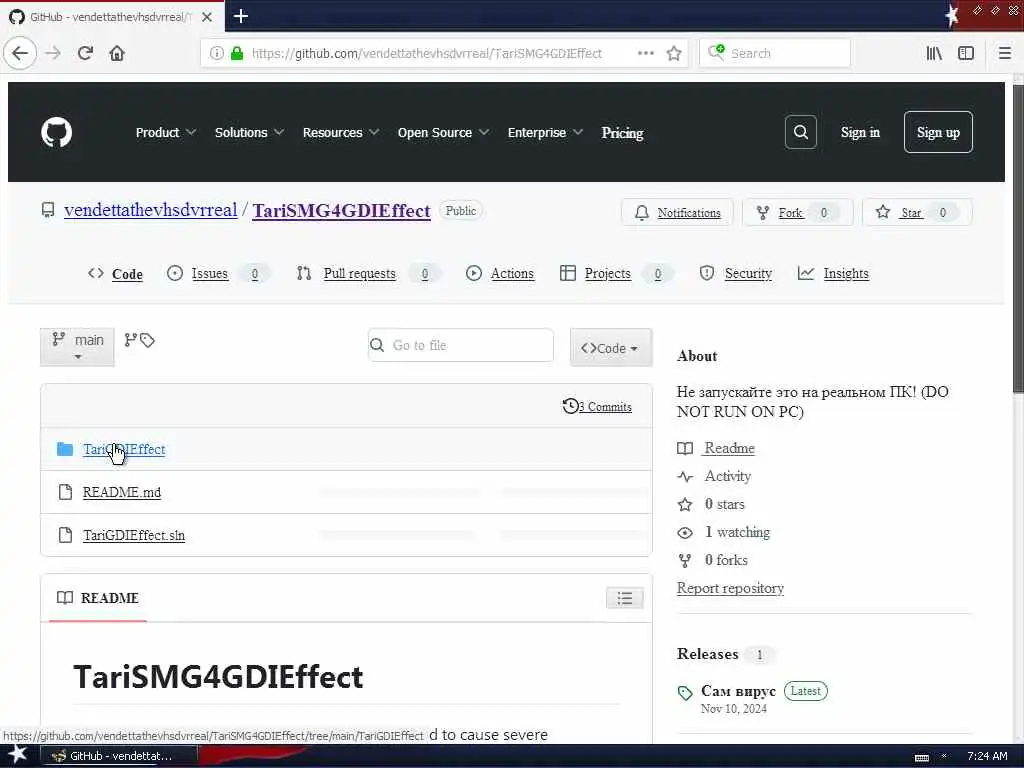Viewport: 1024px width, 768px height.
Task: Click the commits history clock icon
Action: [570, 406]
